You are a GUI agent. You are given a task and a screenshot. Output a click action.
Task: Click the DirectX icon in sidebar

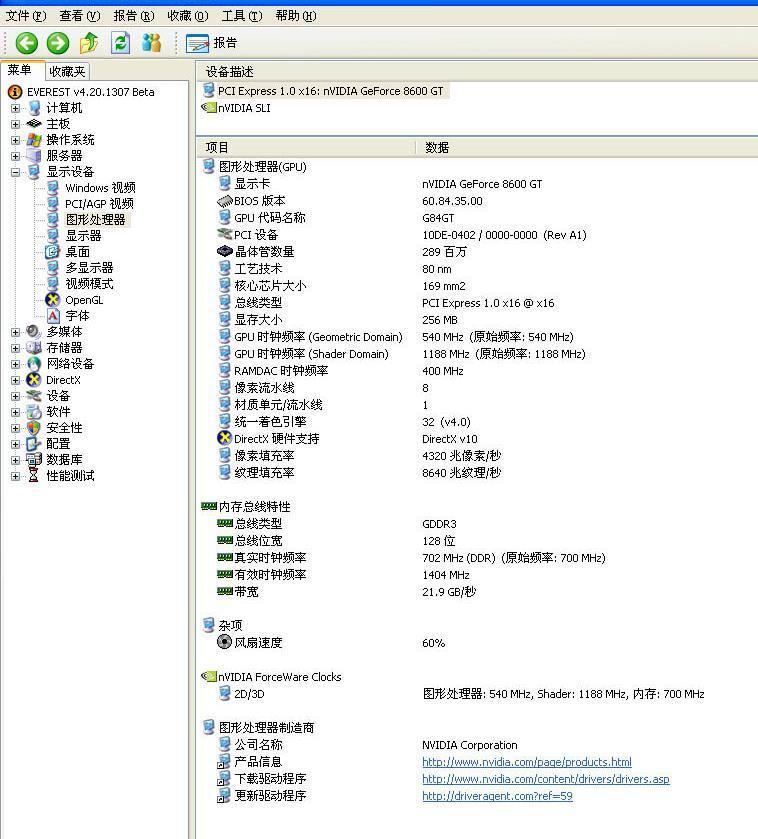click(34, 380)
